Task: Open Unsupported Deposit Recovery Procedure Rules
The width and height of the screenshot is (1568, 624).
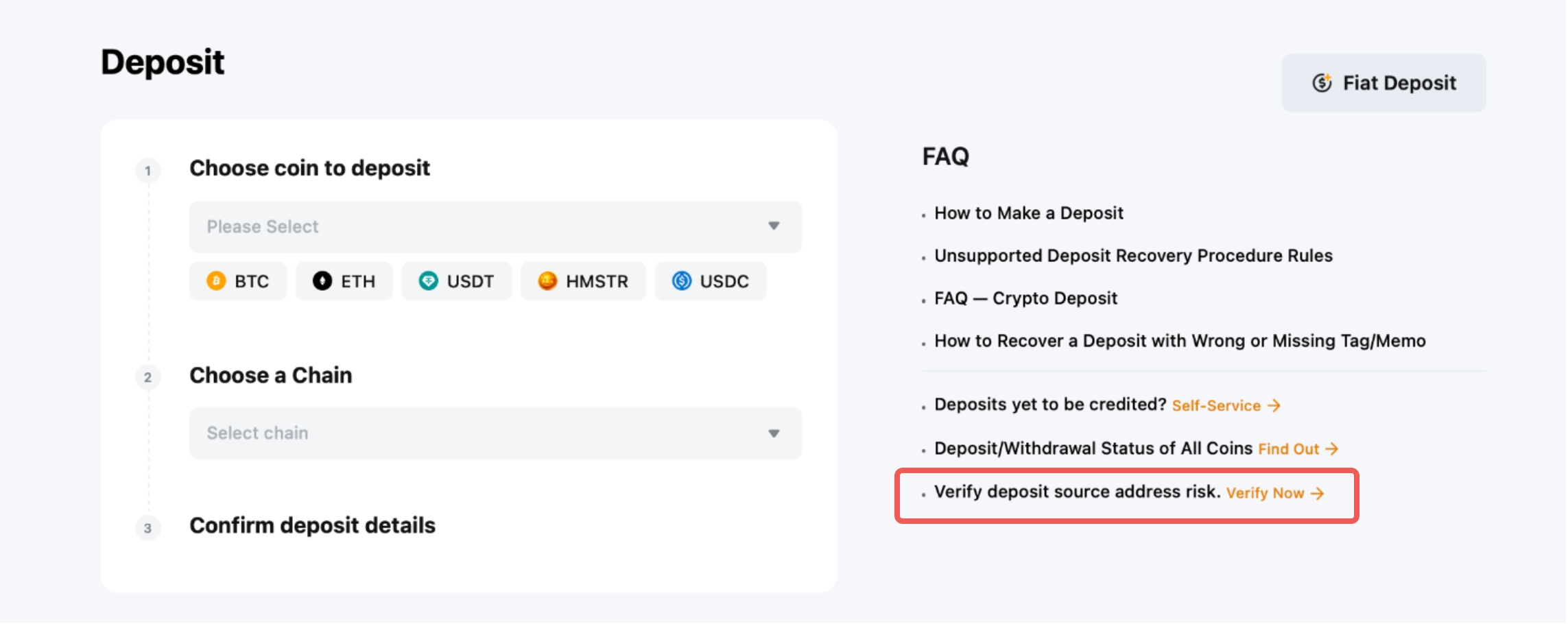Action: 1133,256
